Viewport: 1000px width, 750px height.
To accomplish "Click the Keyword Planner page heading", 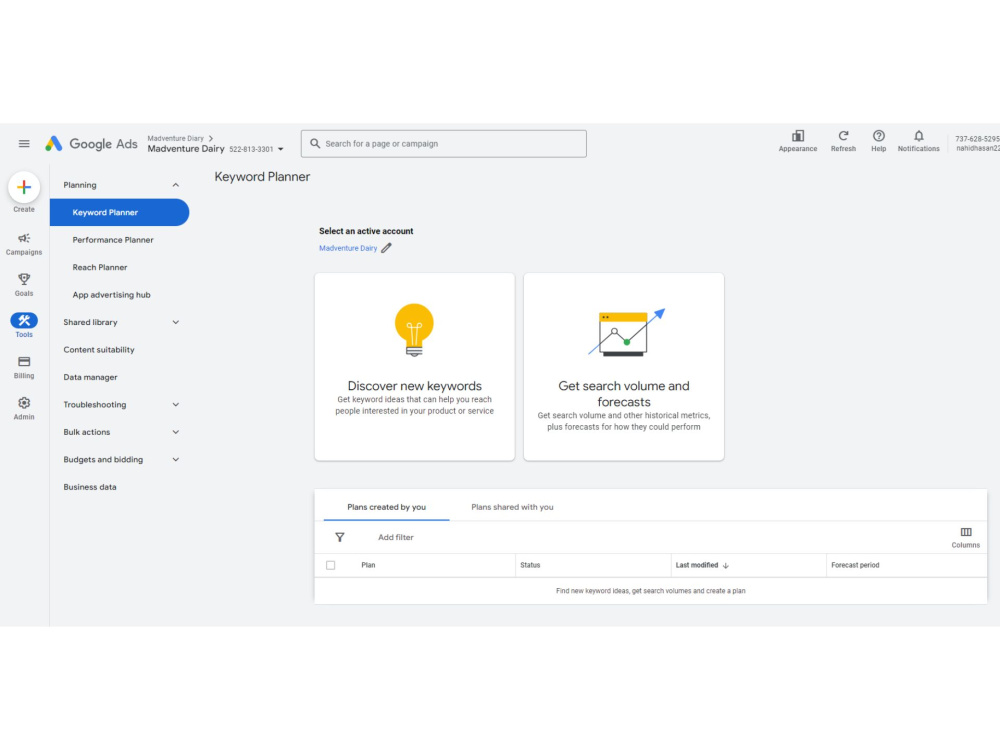I will (262, 177).
